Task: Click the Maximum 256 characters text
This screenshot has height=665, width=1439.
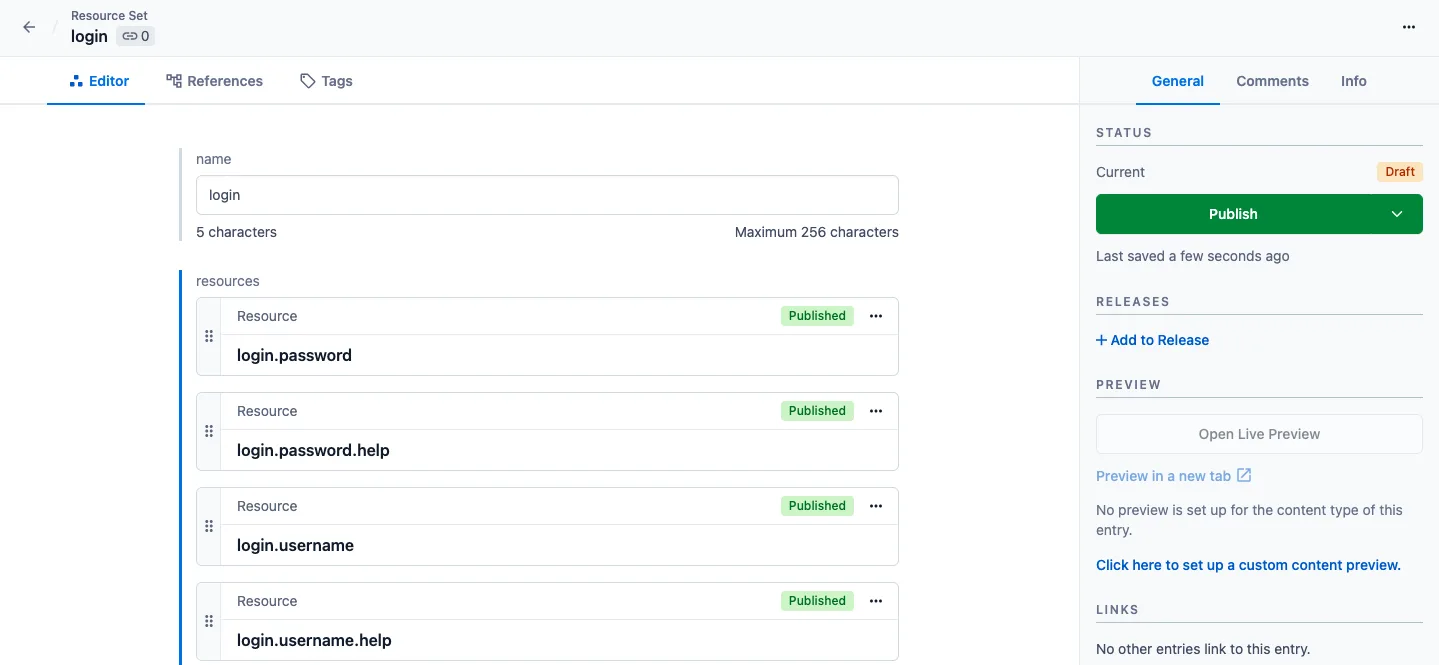Action: pyautogui.click(x=817, y=232)
